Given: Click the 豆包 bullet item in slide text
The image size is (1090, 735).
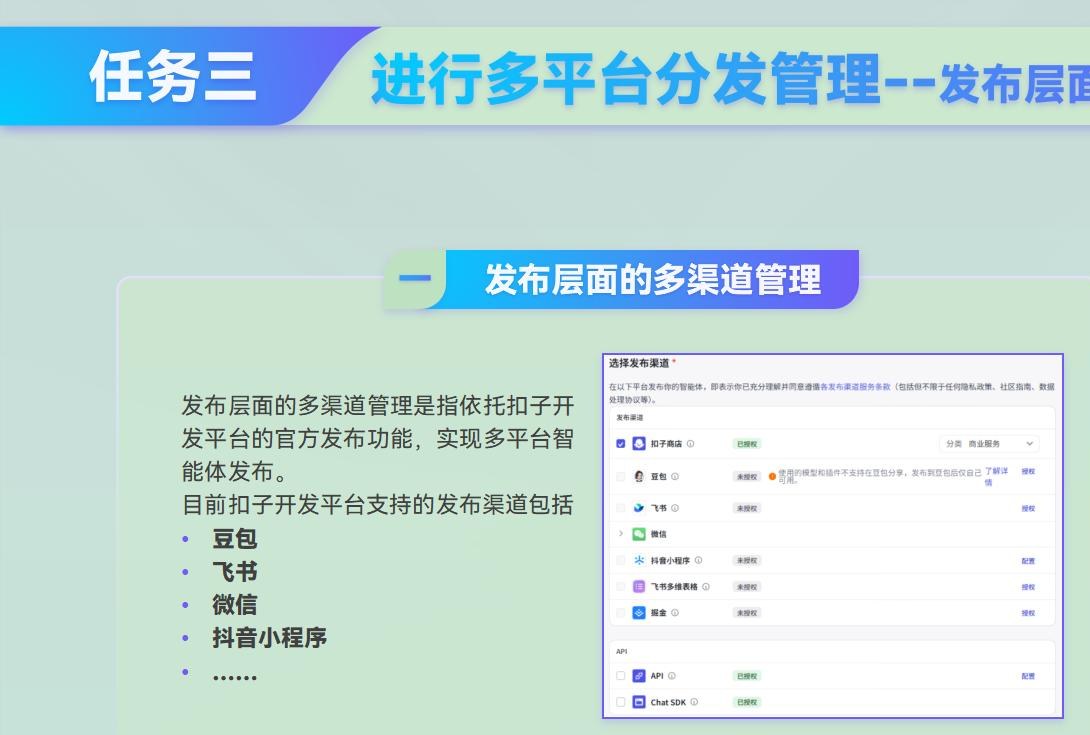Looking at the screenshot, I should tap(235, 539).
